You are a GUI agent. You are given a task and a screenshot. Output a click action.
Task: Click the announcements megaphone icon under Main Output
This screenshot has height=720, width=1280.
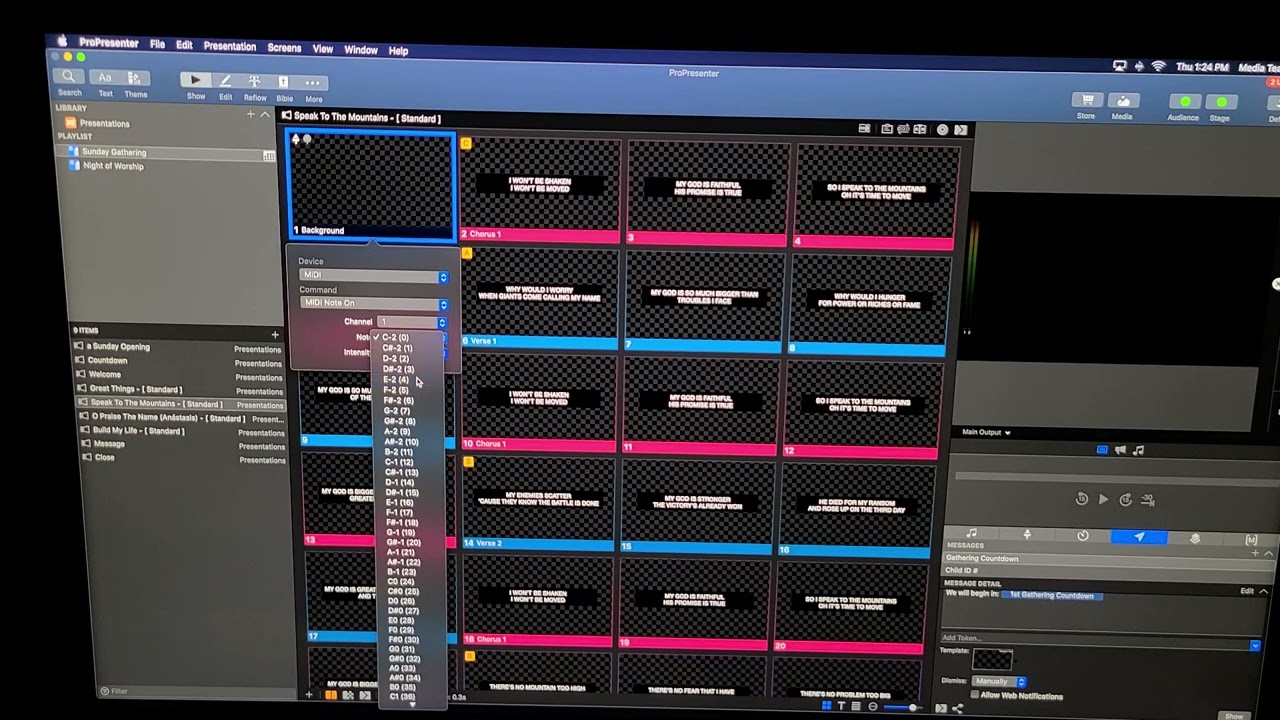point(1121,450)
